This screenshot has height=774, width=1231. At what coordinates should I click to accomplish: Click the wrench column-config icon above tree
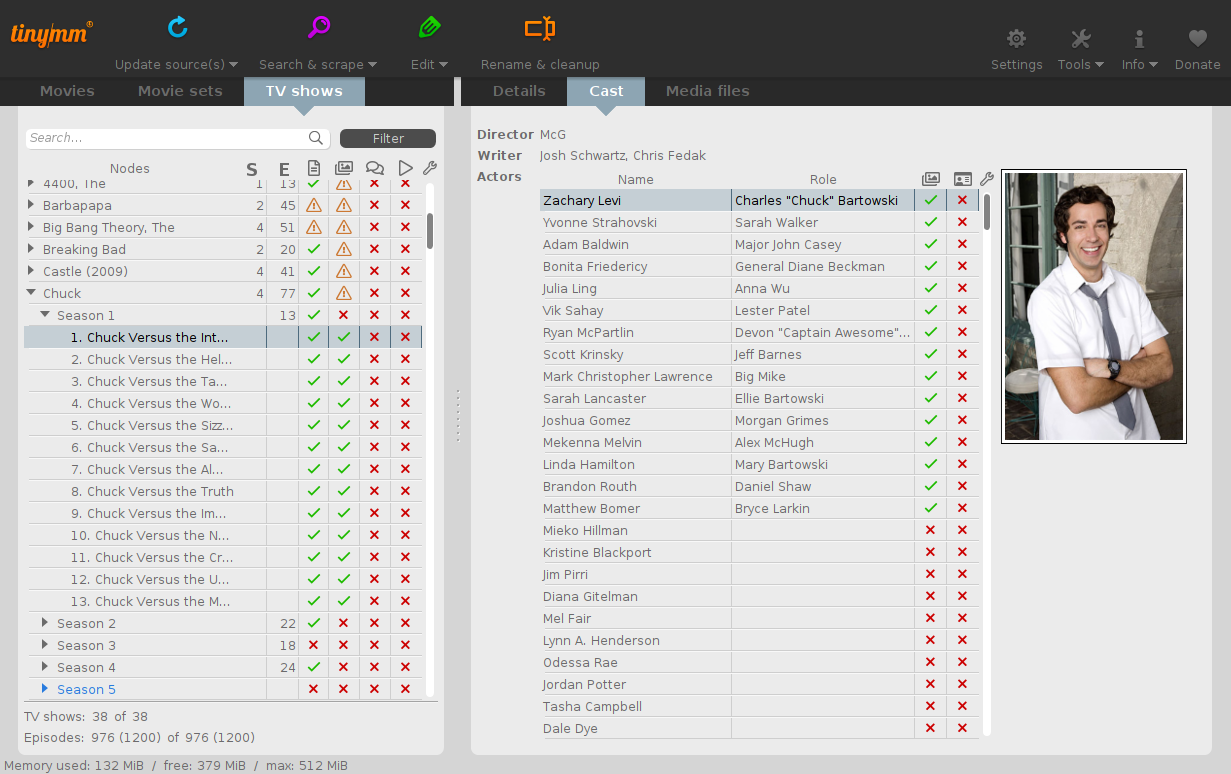click(430, 168)
